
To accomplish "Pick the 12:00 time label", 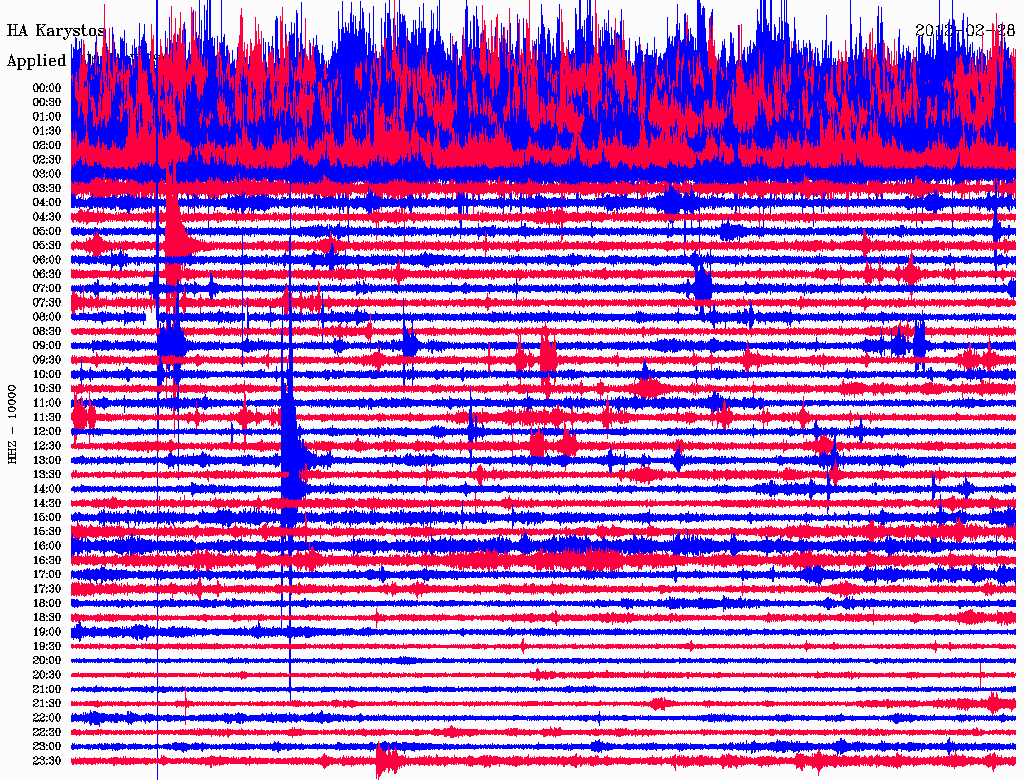I will click(x=47, y=432).
